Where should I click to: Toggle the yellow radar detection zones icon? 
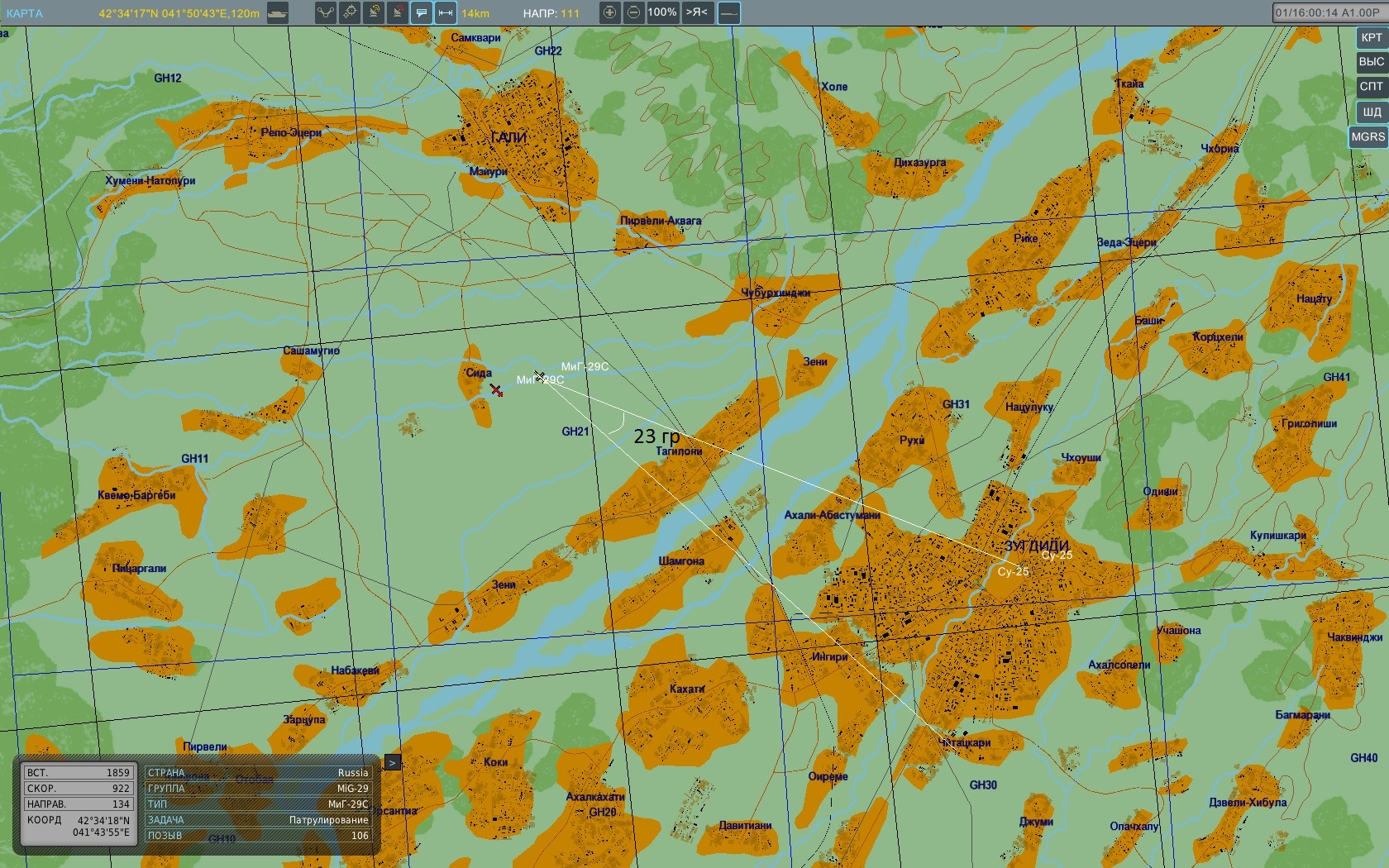point(374,12)
